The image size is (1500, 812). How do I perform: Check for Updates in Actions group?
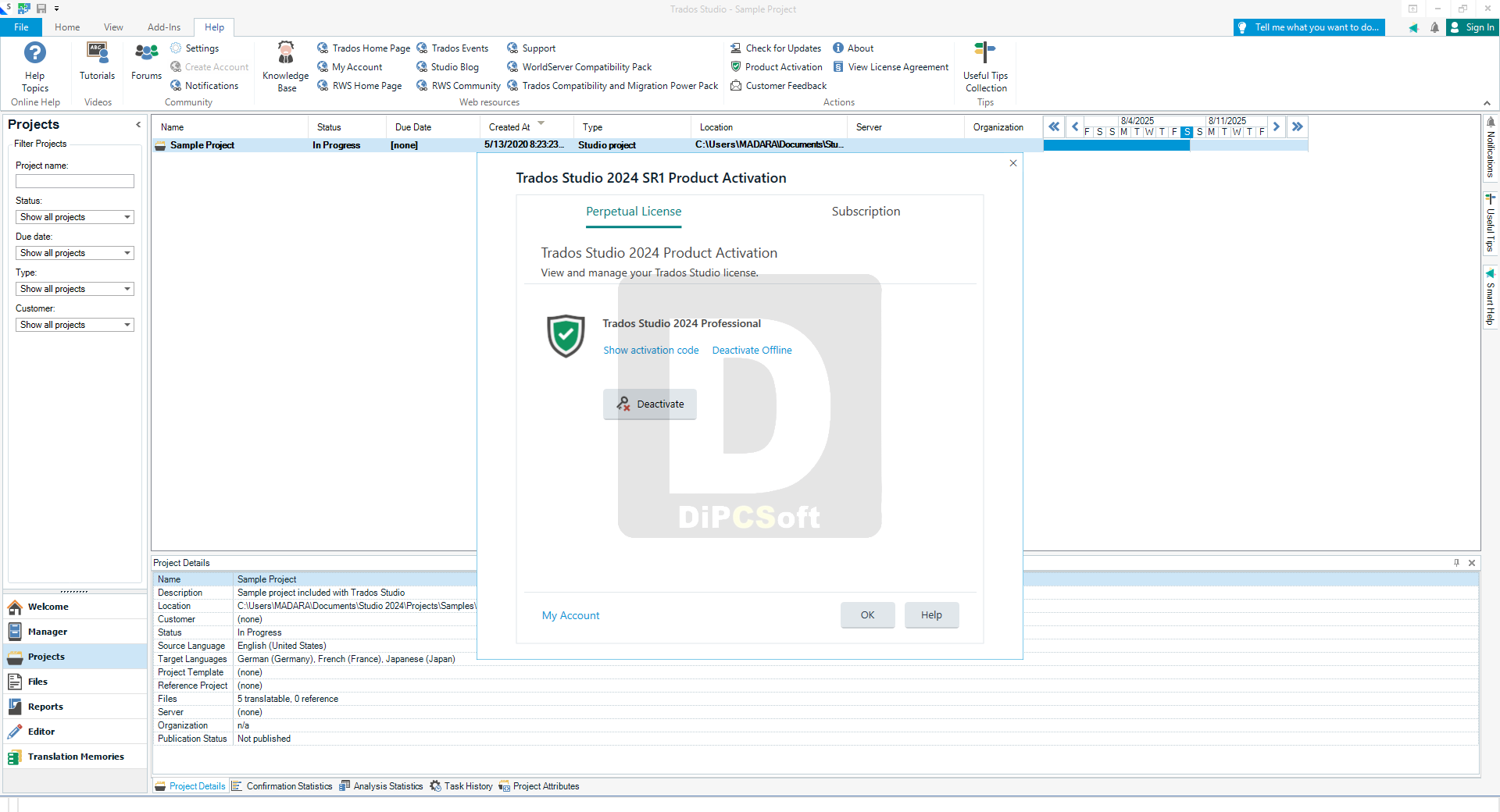click(776, 48)
